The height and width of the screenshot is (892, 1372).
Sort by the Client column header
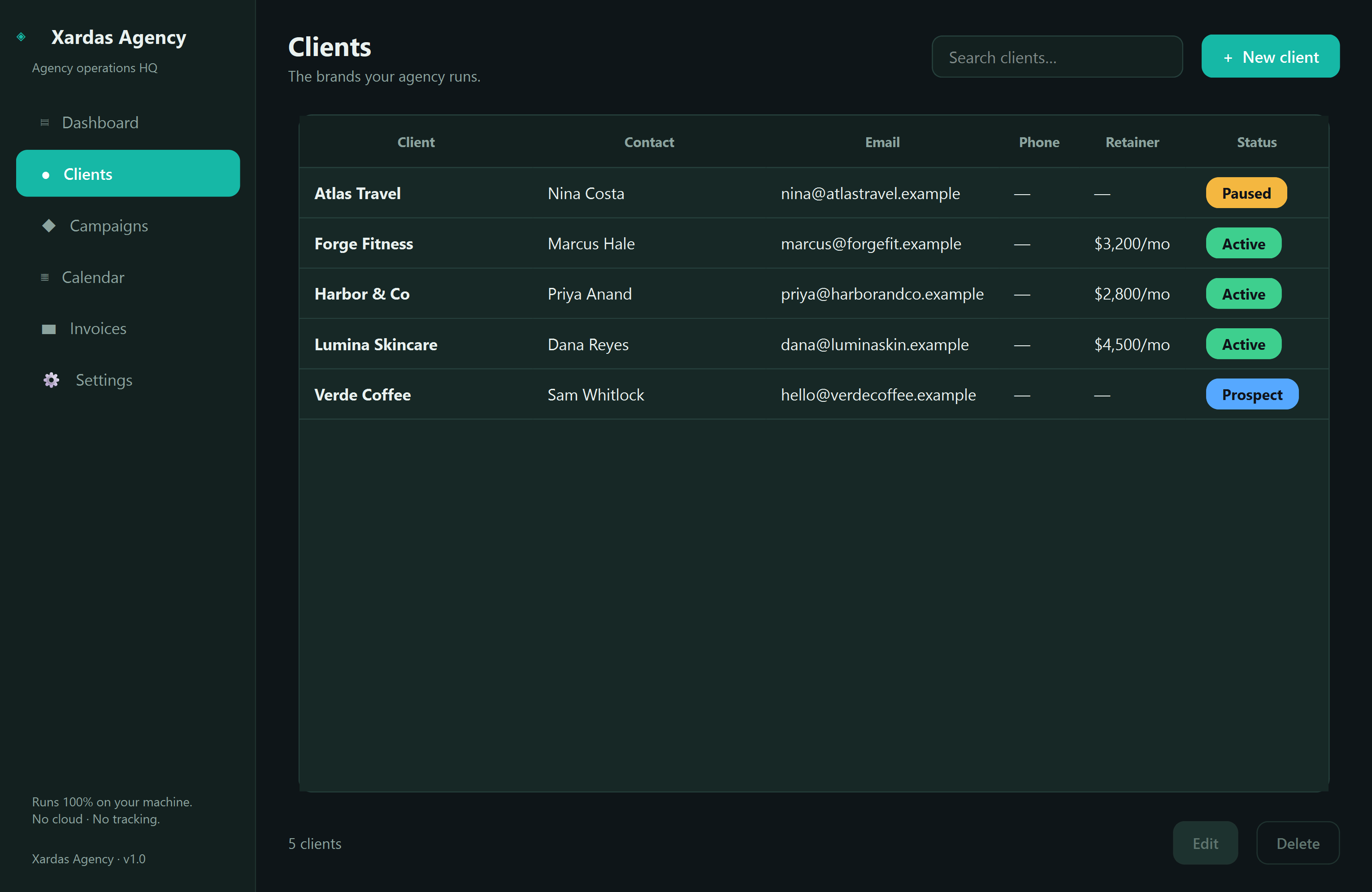416,143
